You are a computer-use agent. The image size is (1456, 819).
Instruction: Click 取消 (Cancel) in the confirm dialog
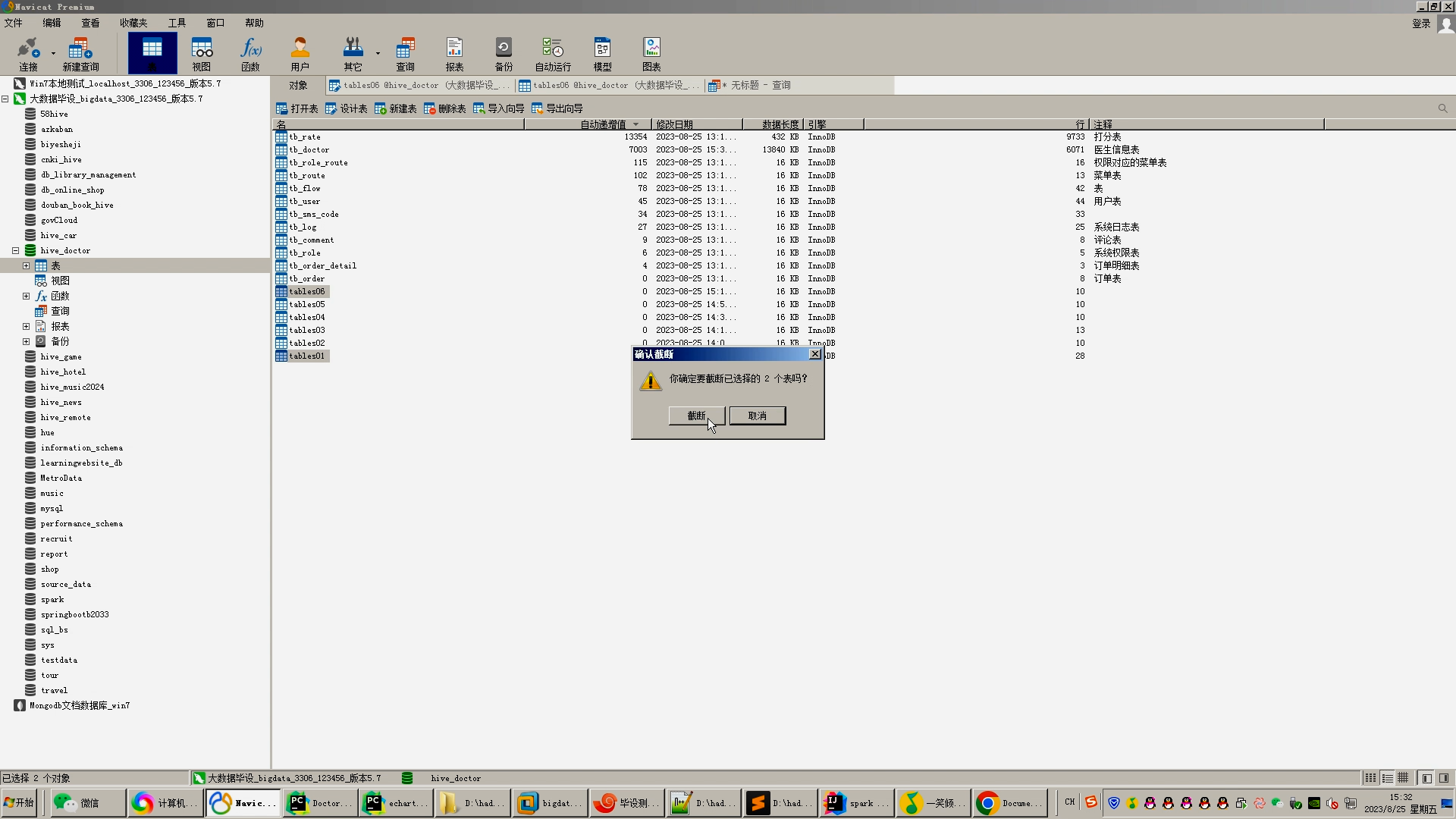[757, 416]
